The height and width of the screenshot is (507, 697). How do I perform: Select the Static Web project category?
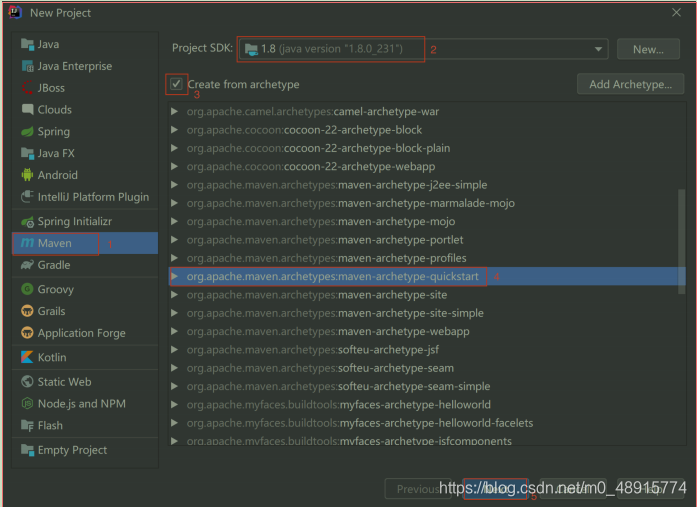(85, 382)
